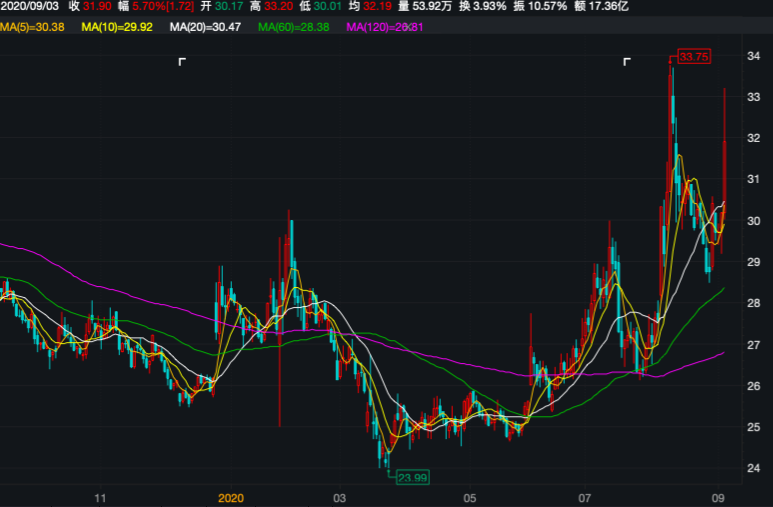Click the 2020/09/03 date in info bar

point(30,7)
